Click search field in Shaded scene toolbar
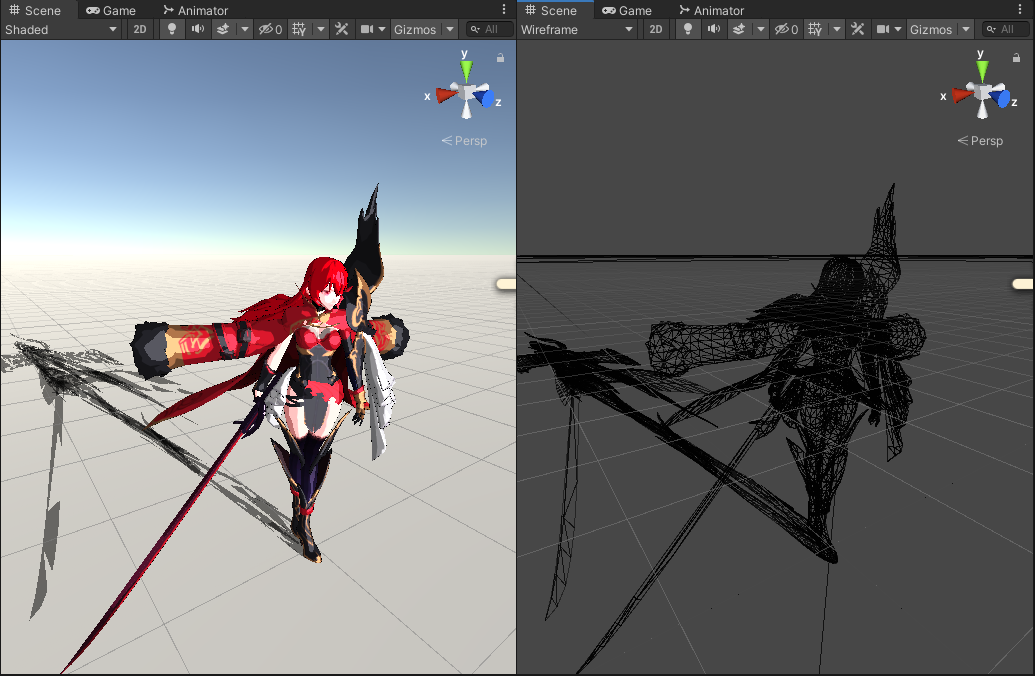The width and height of the screenshot is (1035, 676). tap(489, 29)
